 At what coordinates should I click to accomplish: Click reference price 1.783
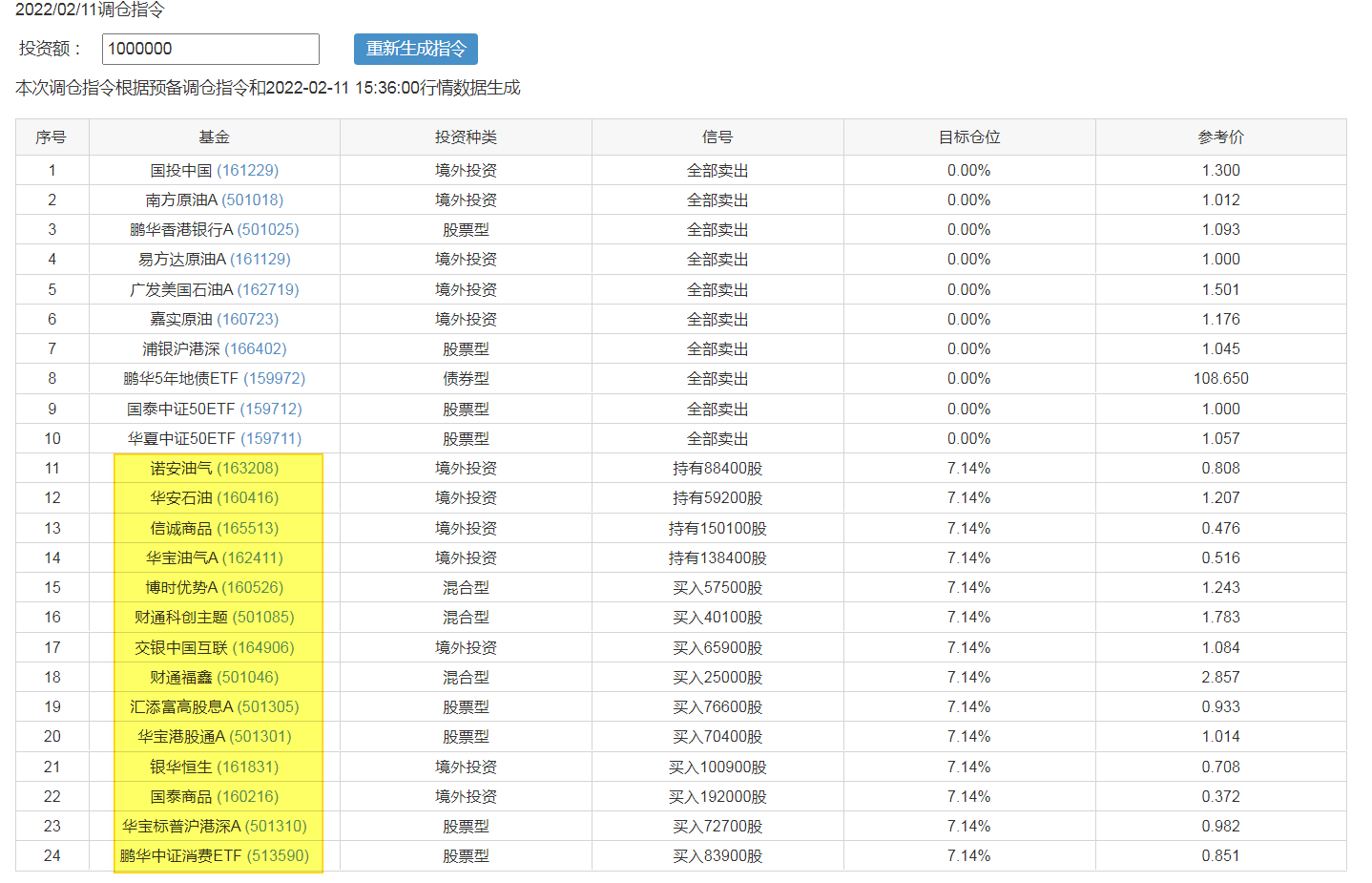tap(1221, 617)
